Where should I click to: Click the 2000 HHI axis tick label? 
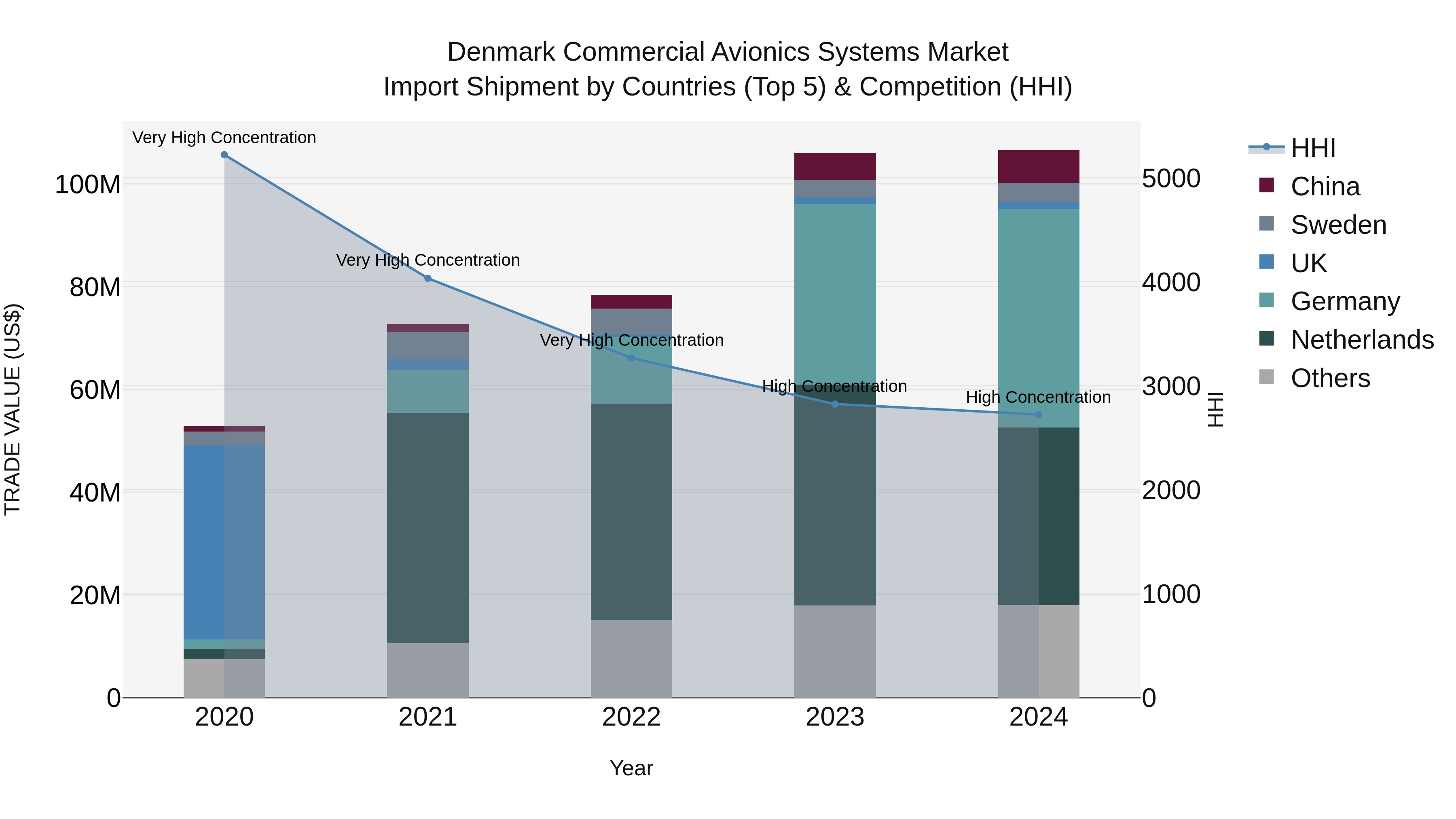pos(1171,490)
